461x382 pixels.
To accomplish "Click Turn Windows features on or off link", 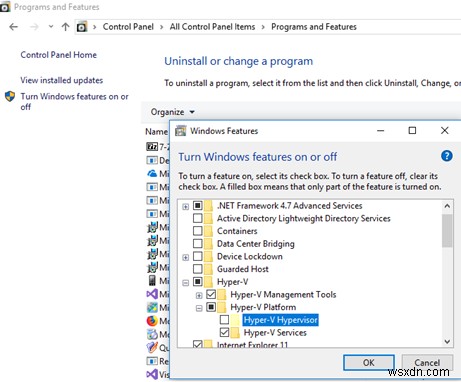I will [74, 101].
